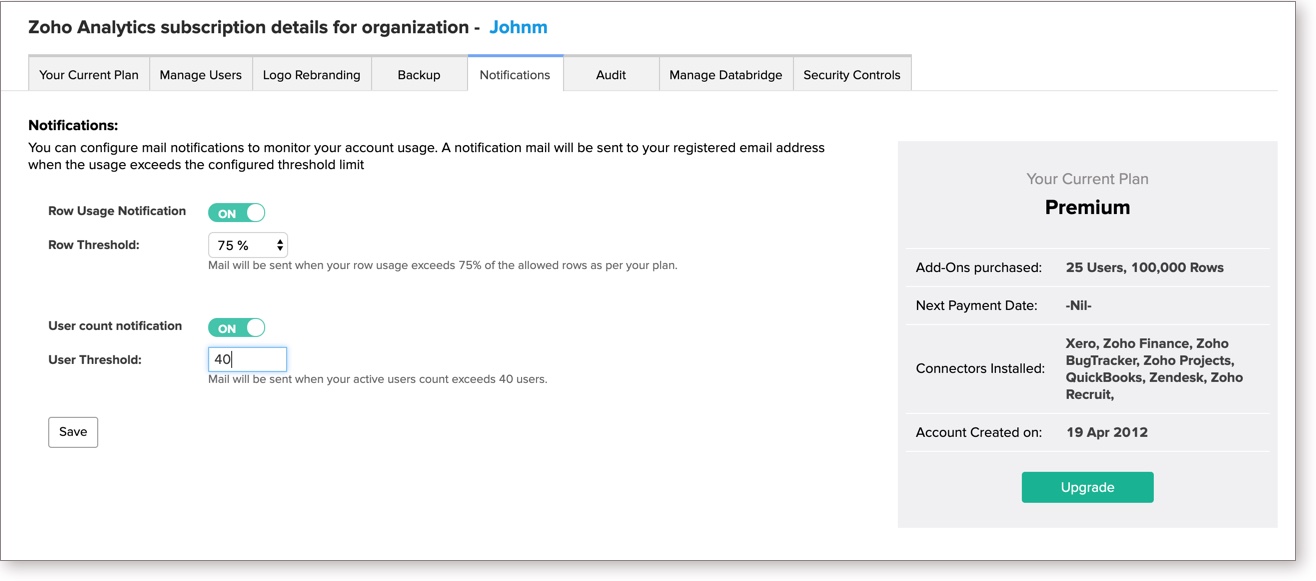1316x581 pixels.
Task: Go to the Backup tab
Action: click(x=418, y=75)
